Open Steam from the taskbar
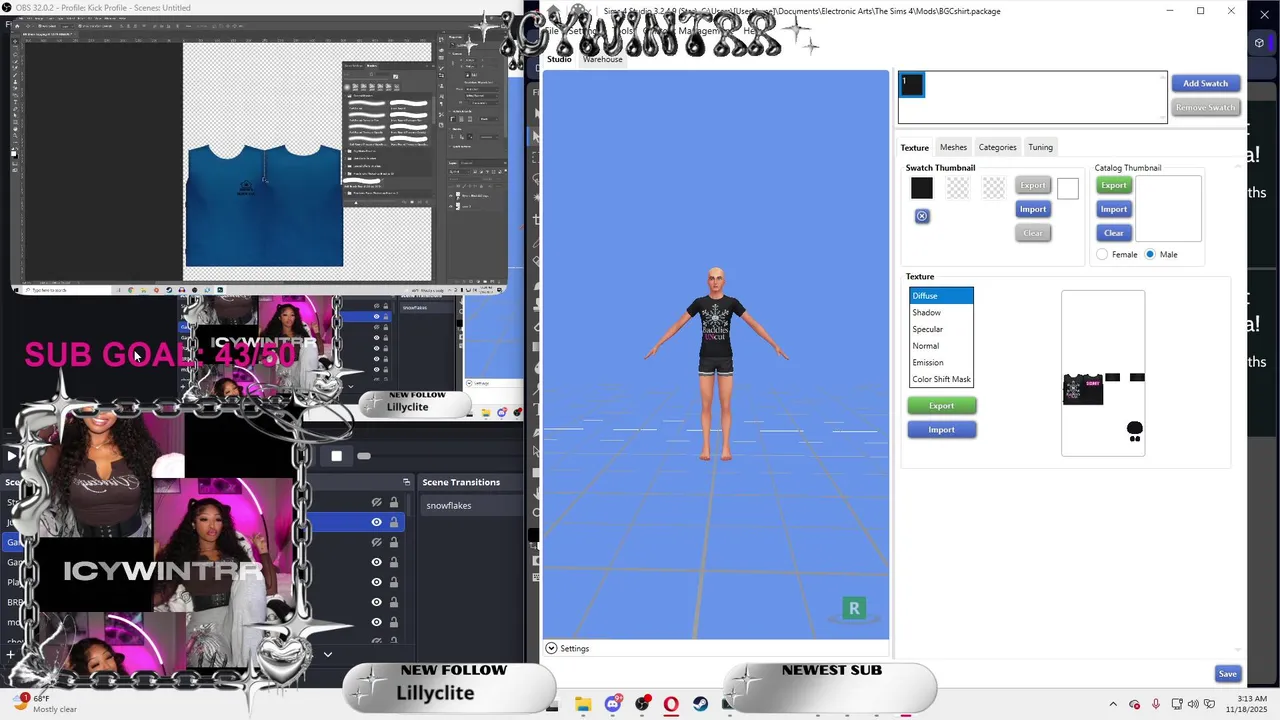The height and width of the screenshot is (720, 1280). (x=700, y=704)
